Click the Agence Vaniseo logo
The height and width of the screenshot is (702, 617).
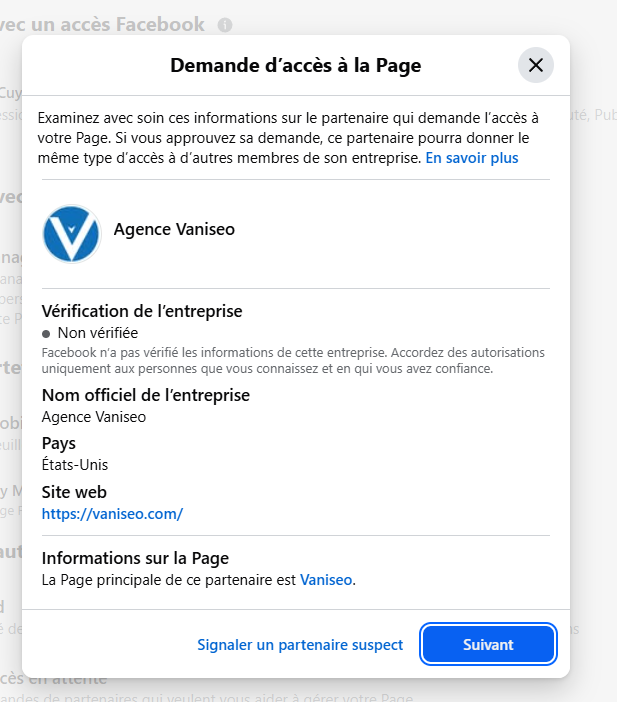click(x=71, y=234)
